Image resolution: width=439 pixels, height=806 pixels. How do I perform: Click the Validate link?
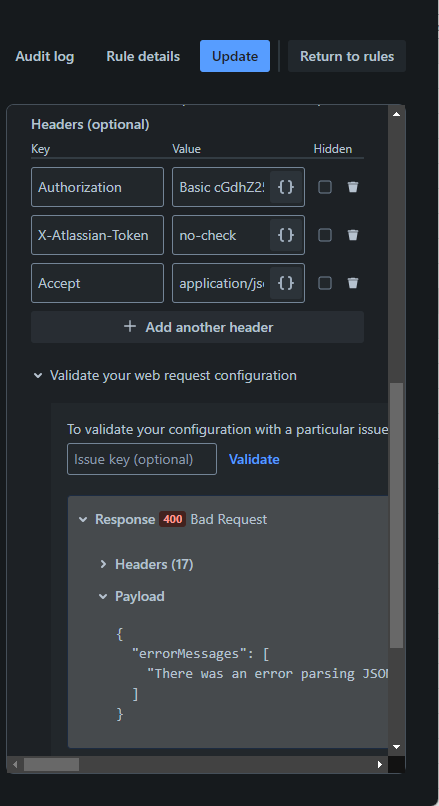pos(254,459)
